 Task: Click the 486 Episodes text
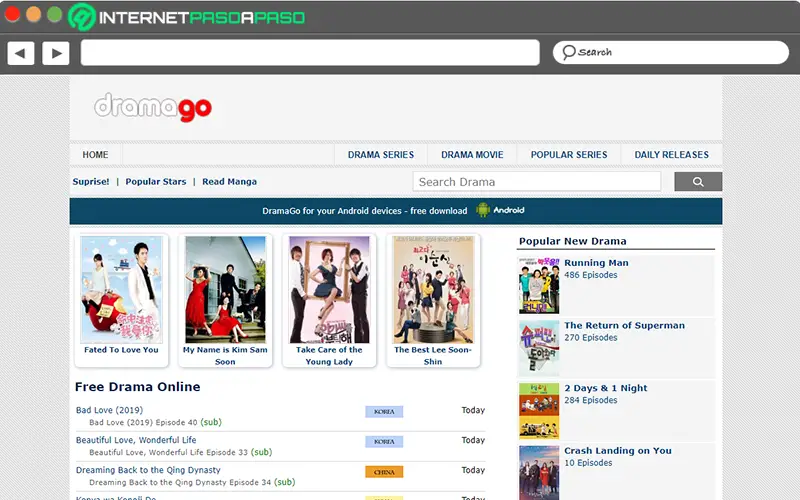pyautogui.click(x=590, y=275)
